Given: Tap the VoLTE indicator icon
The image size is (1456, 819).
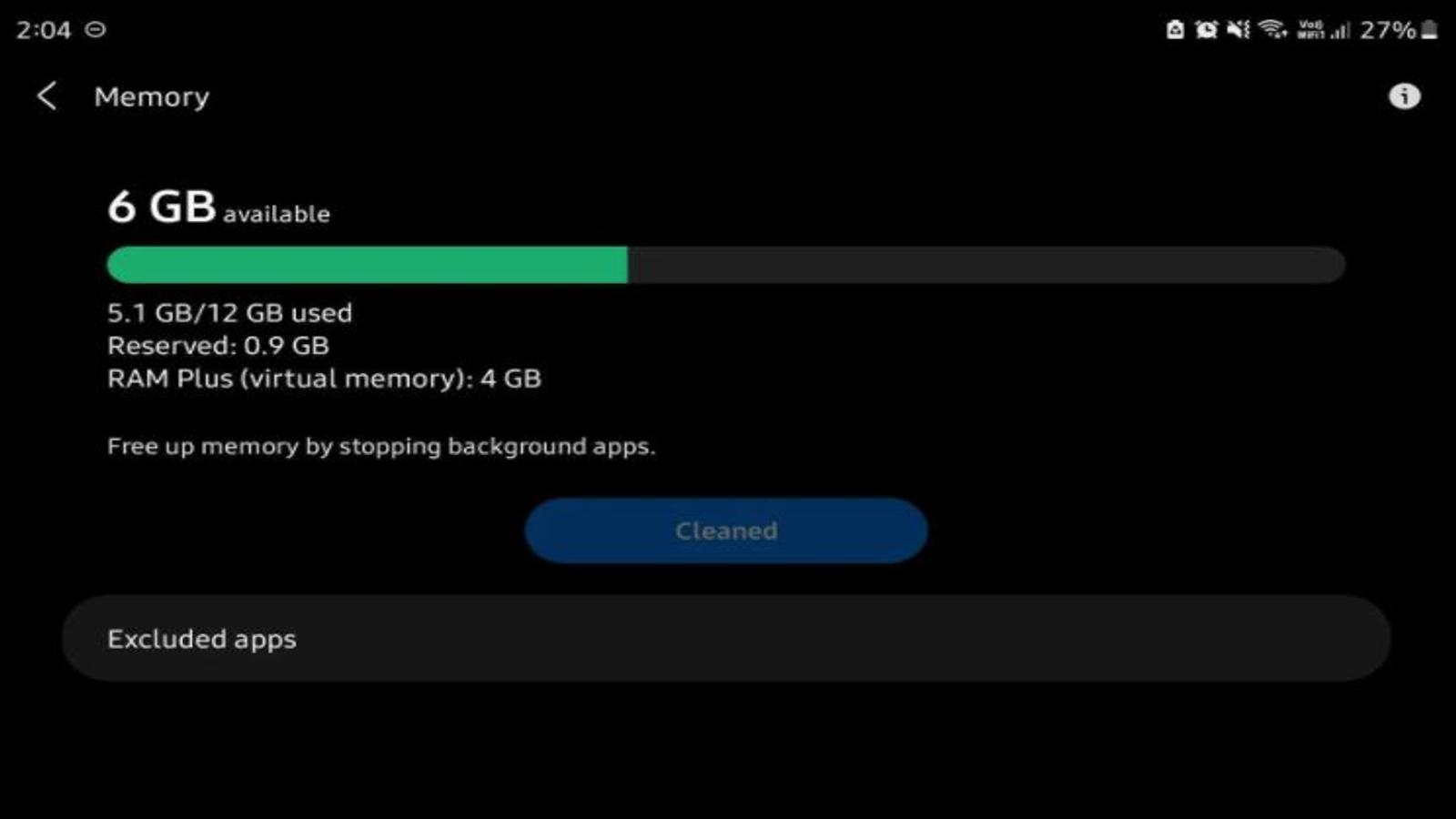Looking at the screenshot, I should (x=1310, y=29).
